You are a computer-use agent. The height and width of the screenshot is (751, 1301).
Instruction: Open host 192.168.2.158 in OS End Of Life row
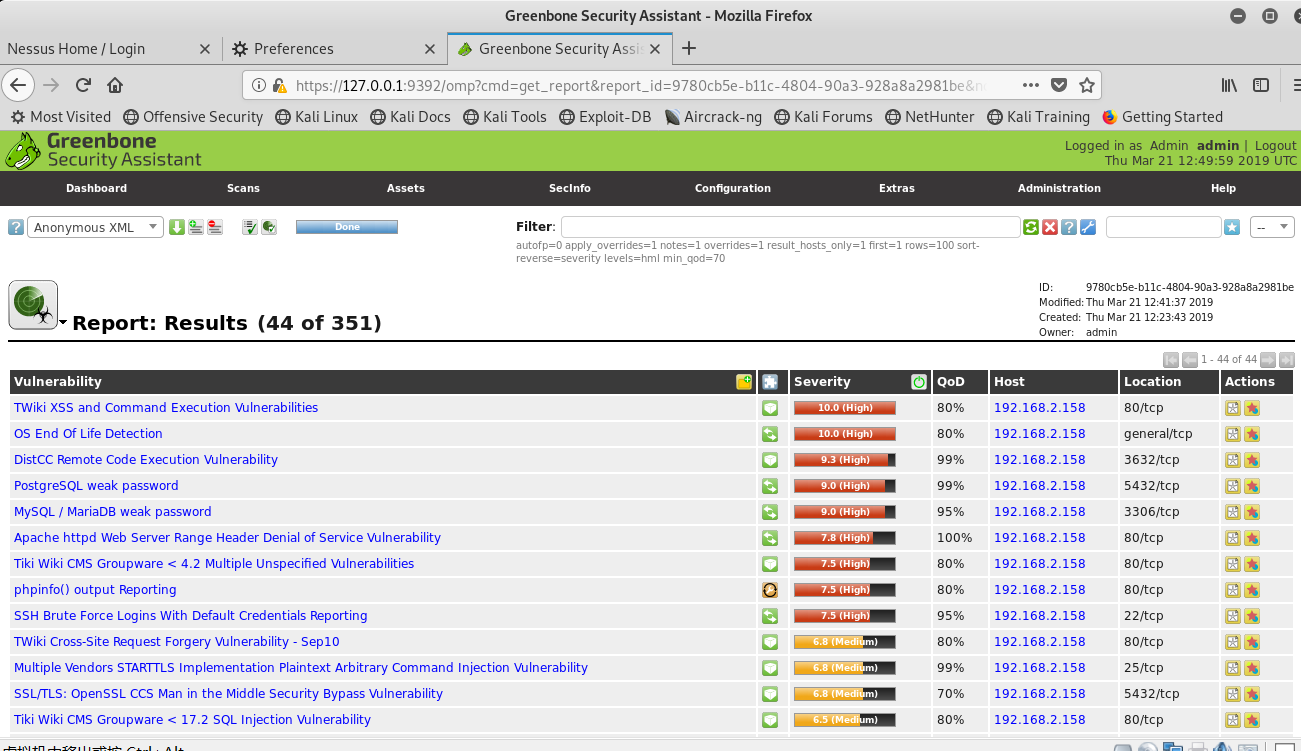1039,434
